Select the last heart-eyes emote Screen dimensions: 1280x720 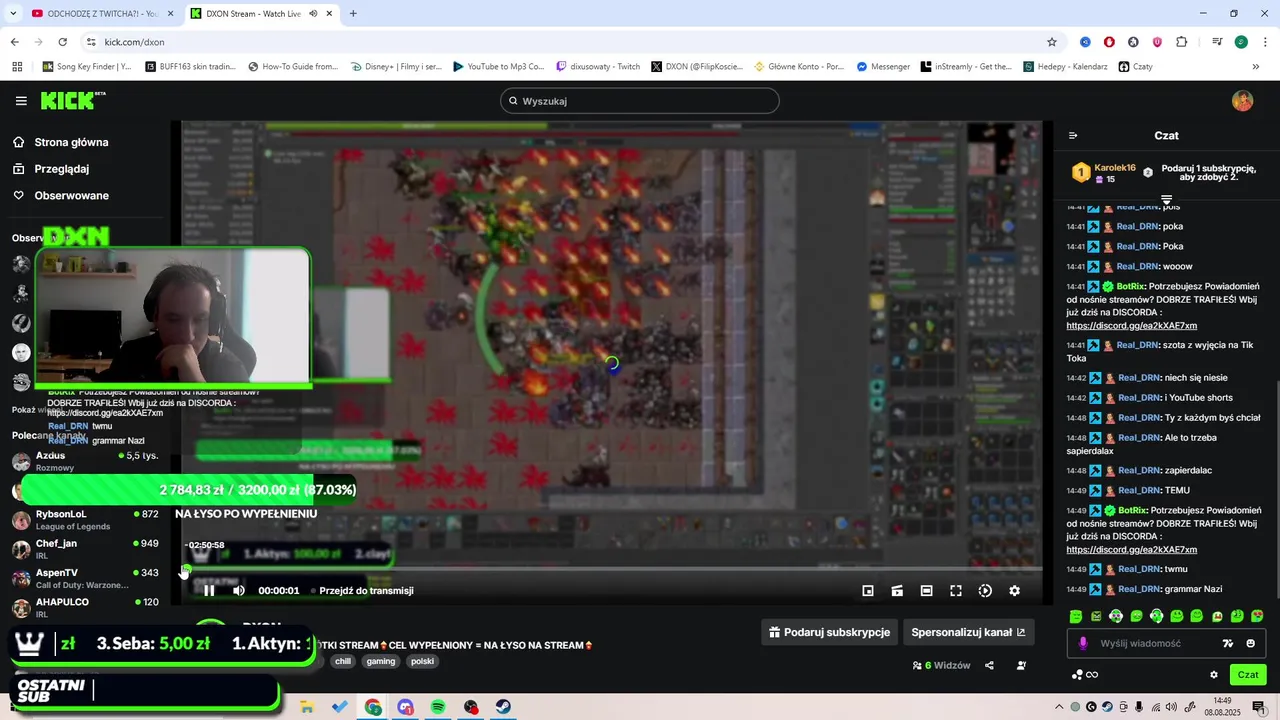click(x=1257, y=616)
